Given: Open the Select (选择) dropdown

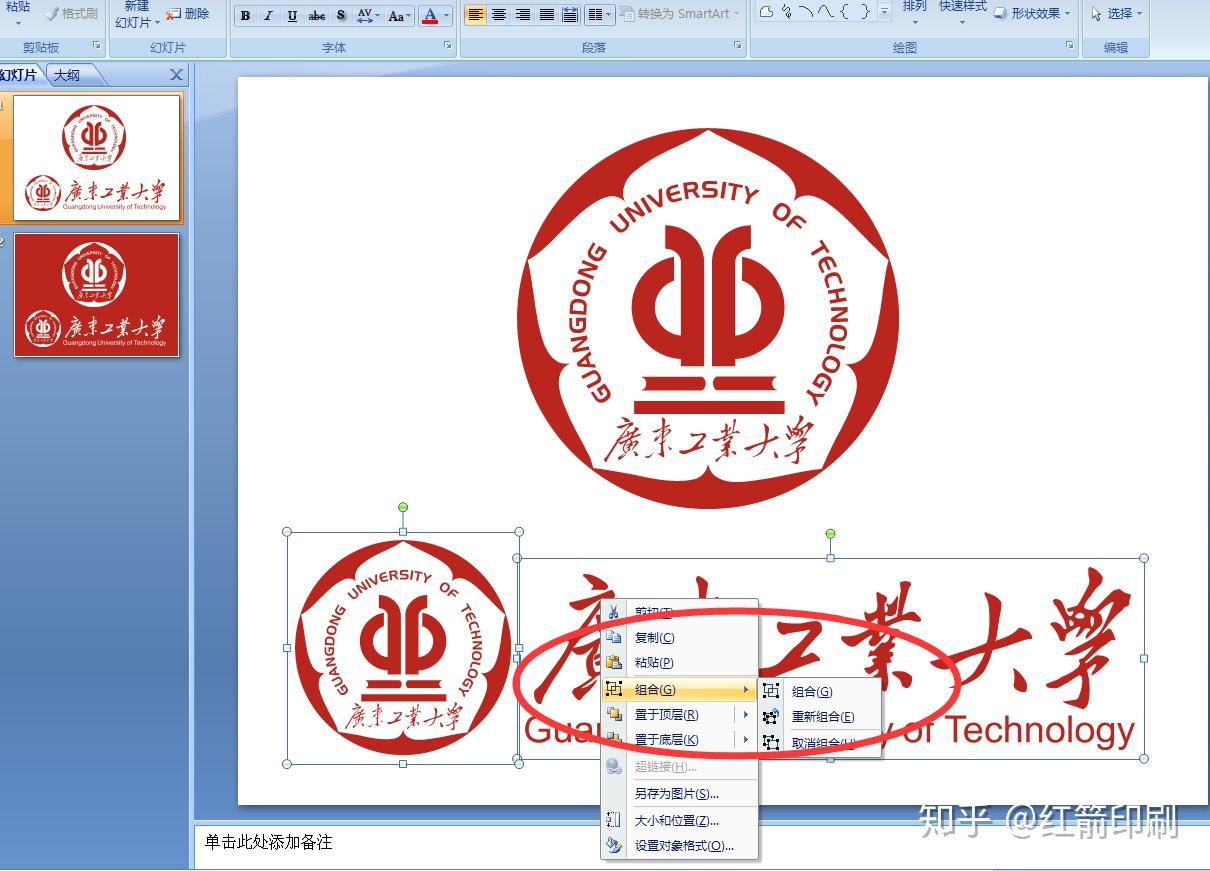Looking at the screenshot, I should click(x=1115, y=14).
